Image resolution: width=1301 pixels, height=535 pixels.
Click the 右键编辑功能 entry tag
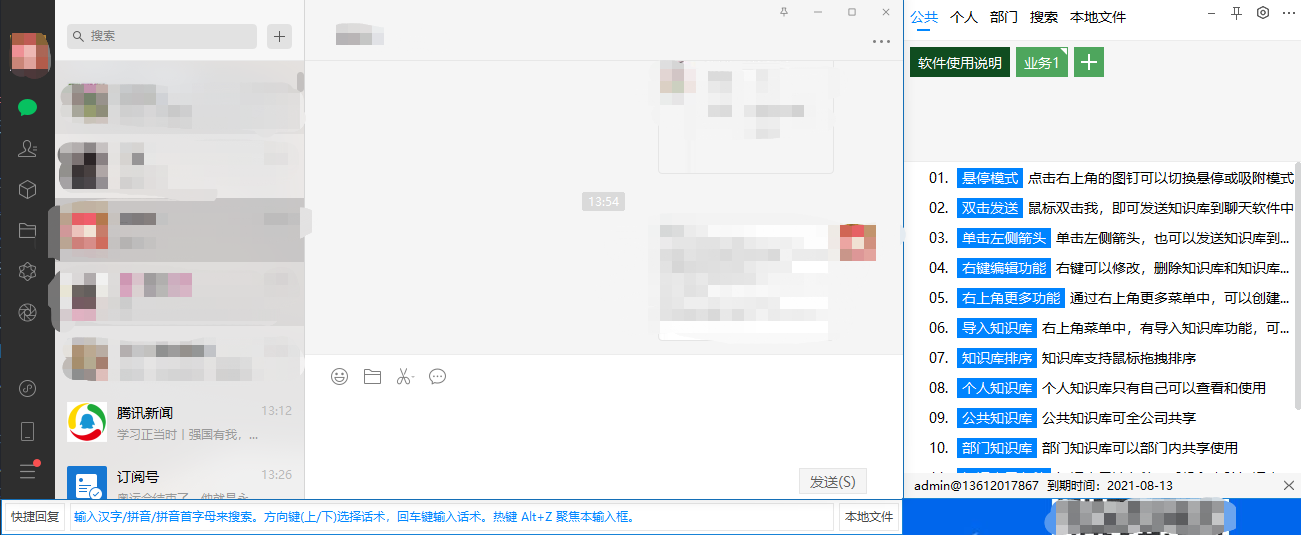(x=1004, y=268)
